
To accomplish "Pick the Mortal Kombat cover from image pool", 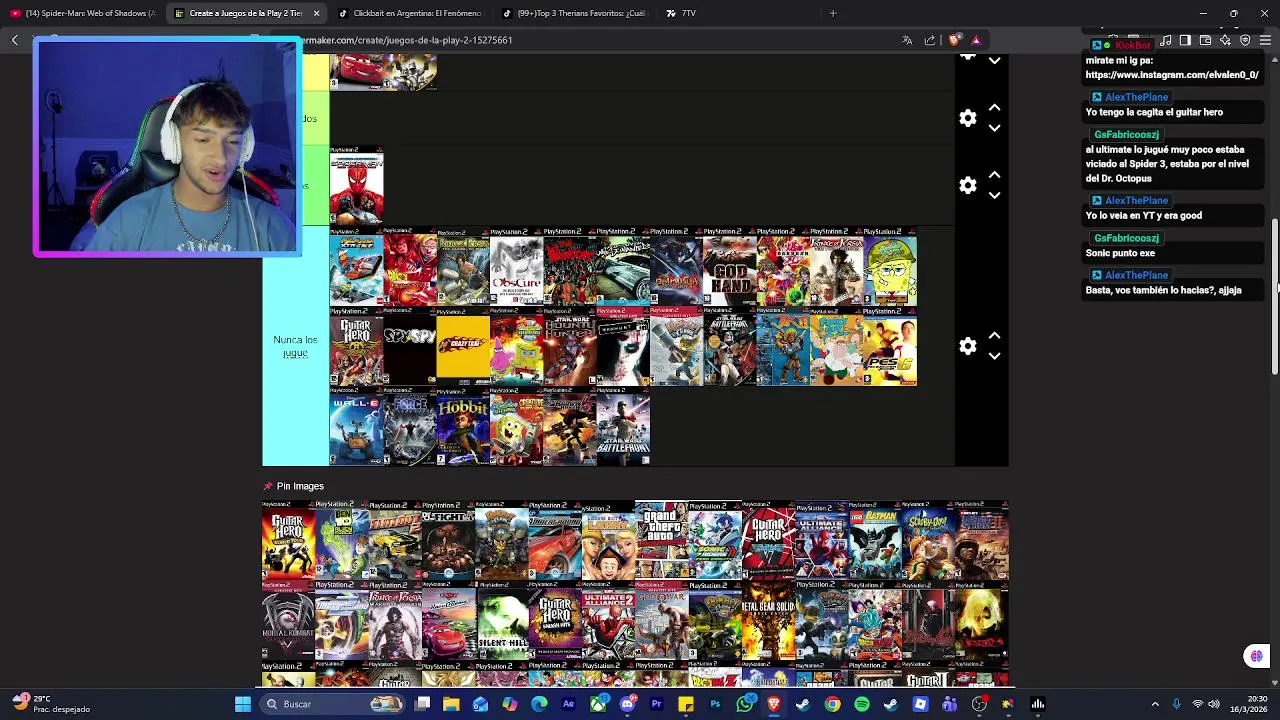I will point(289,622).
